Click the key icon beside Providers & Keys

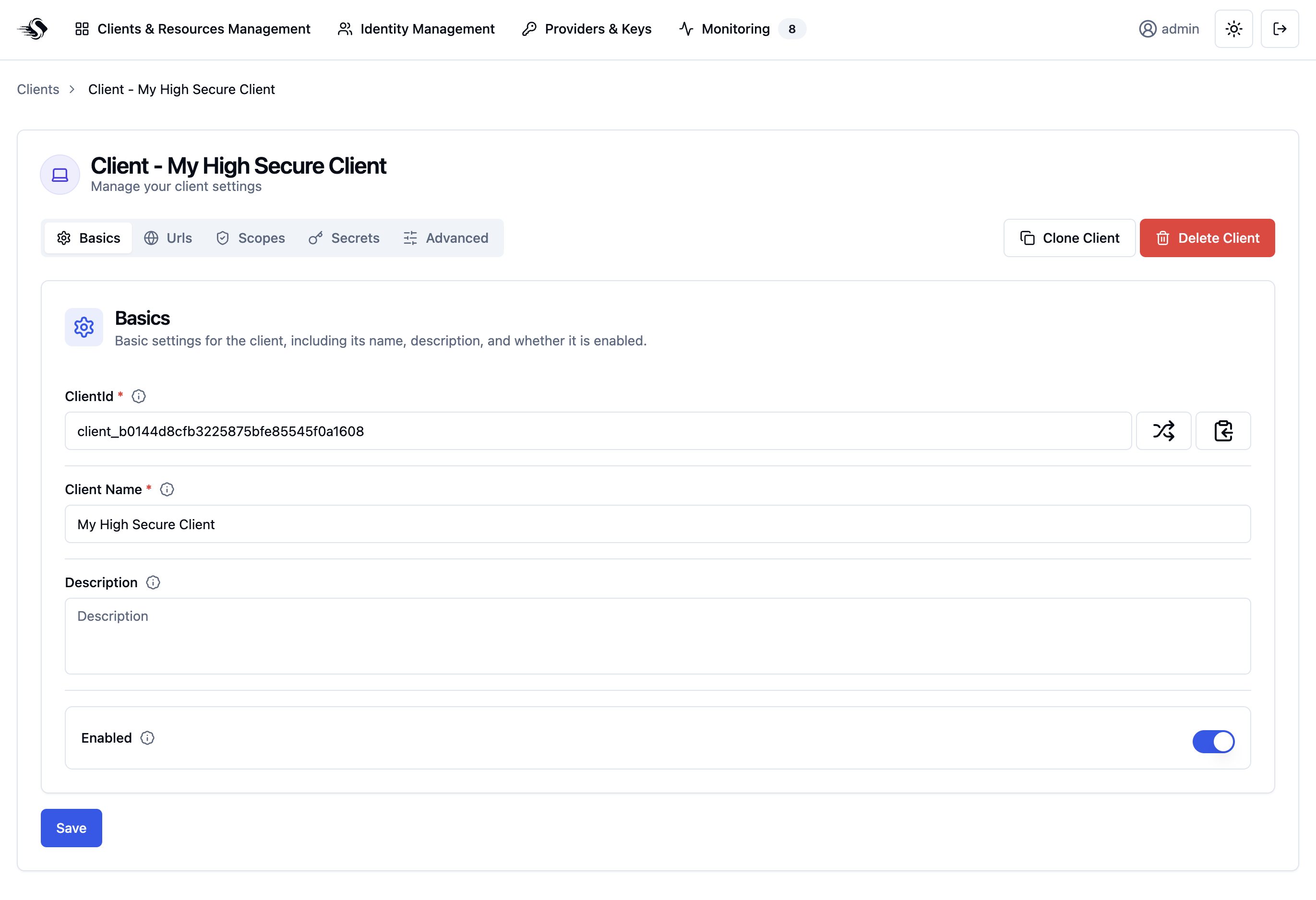529,29
